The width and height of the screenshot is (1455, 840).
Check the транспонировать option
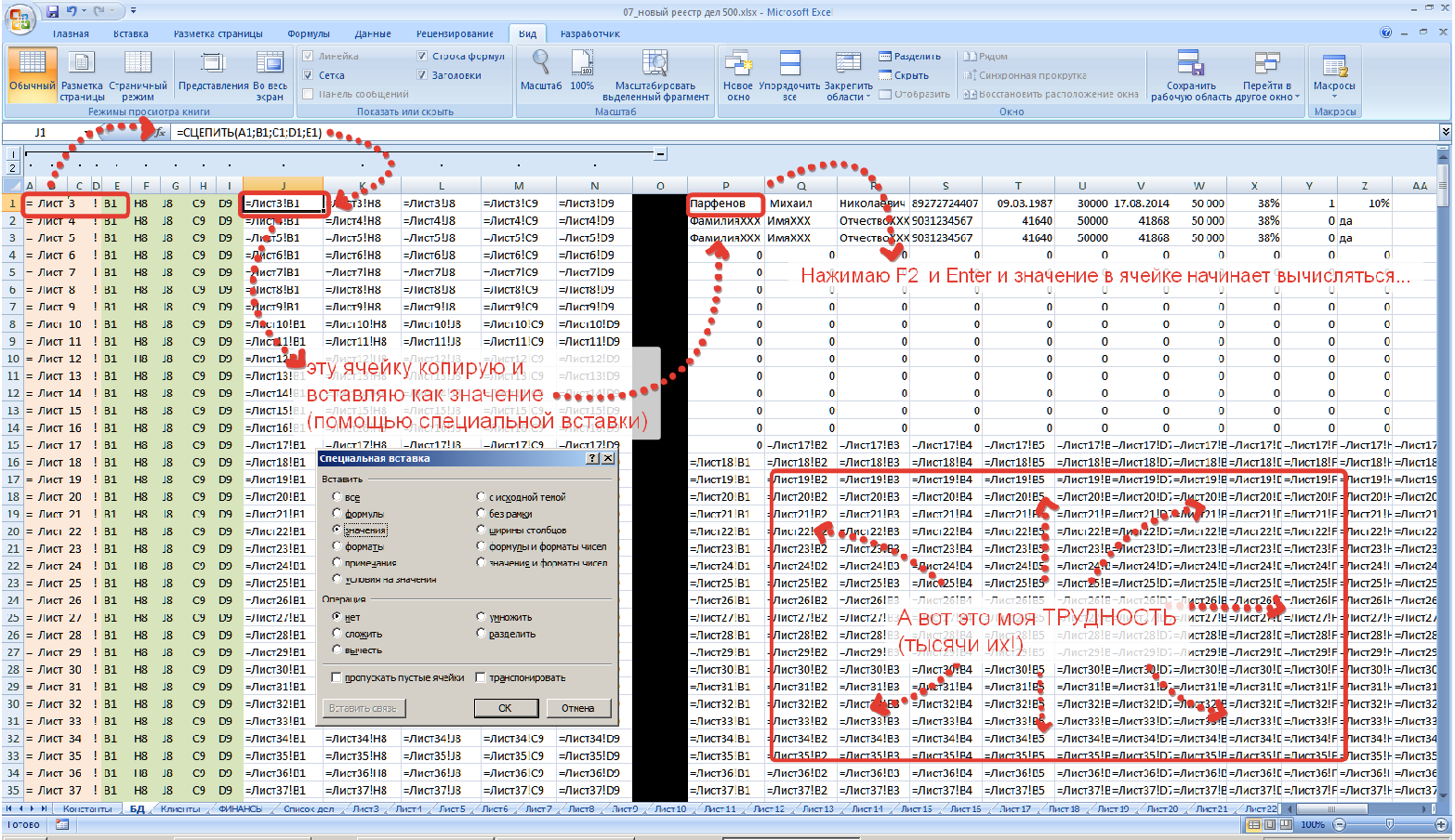[481, 677]
